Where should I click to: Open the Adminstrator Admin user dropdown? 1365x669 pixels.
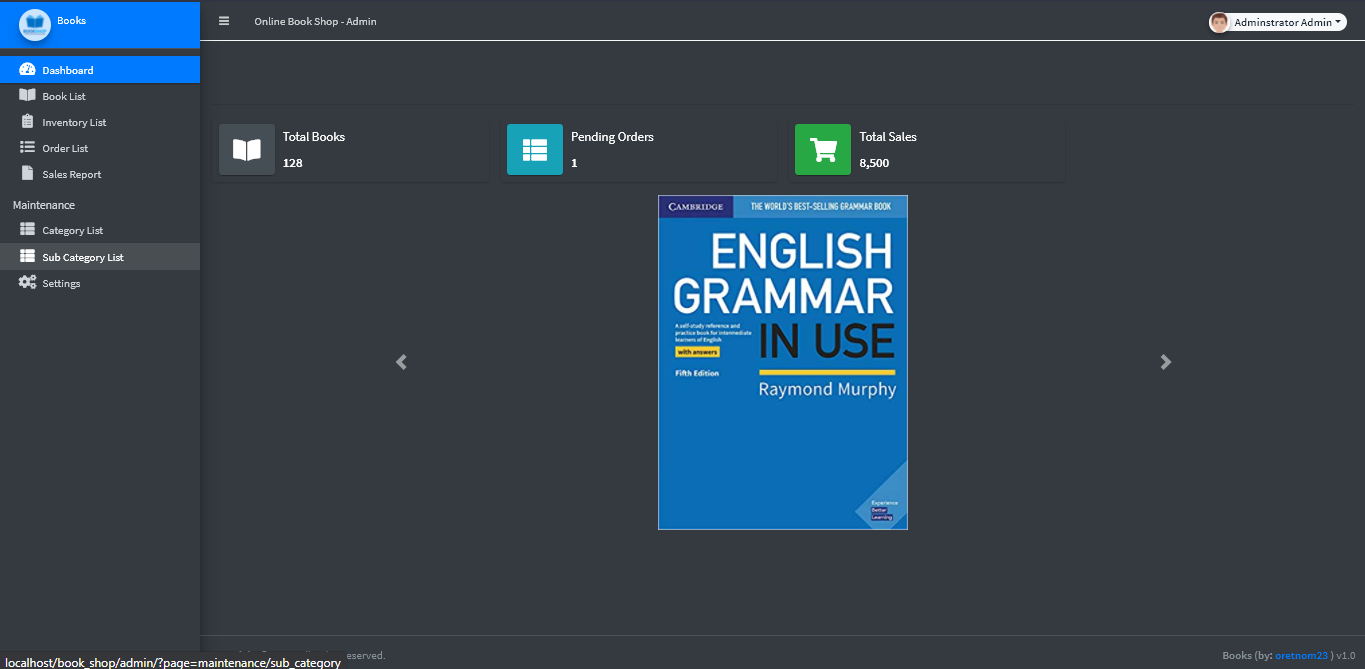click(x=1278, y=22)
